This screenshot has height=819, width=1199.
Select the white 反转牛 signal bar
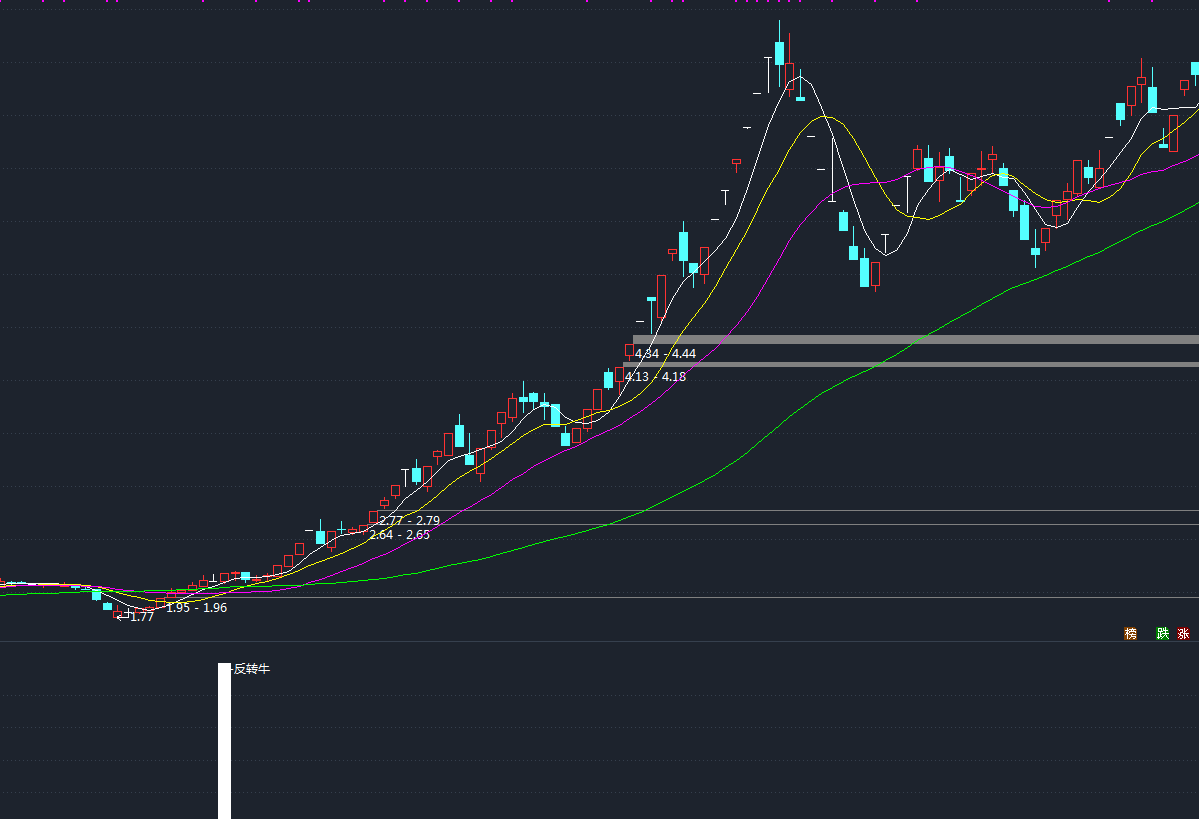click(x=224, y=741)
